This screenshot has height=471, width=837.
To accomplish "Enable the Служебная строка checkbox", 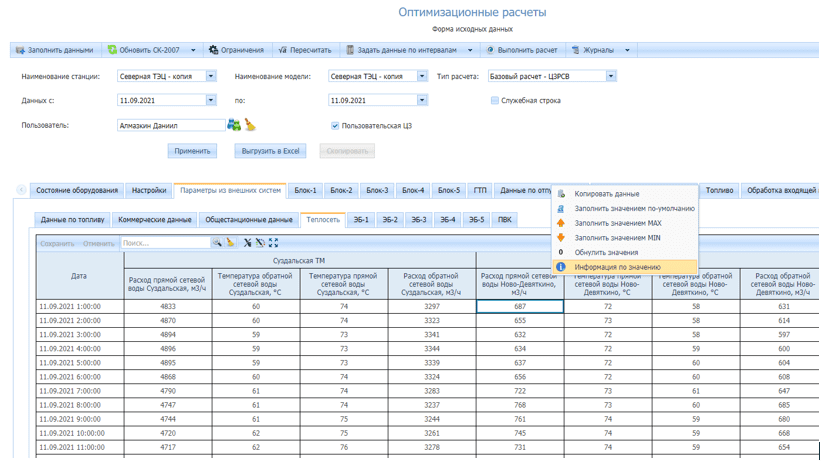I will click(x=495, y=101).
